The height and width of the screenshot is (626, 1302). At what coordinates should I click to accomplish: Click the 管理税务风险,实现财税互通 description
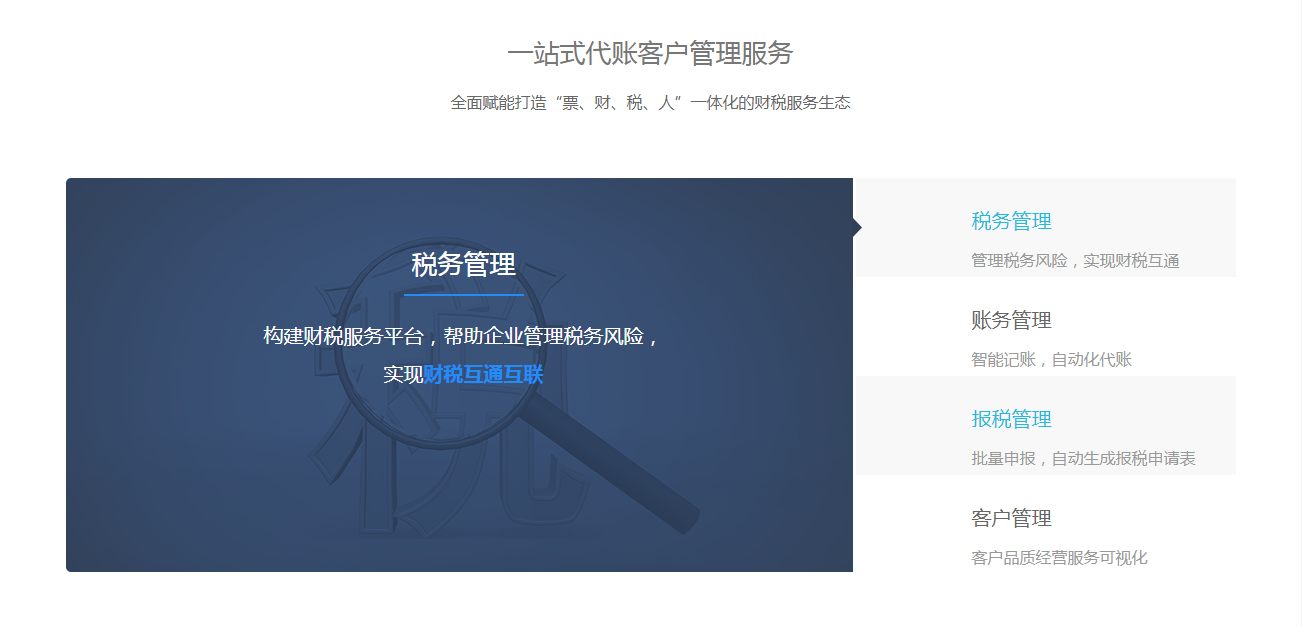[1075, 261]
